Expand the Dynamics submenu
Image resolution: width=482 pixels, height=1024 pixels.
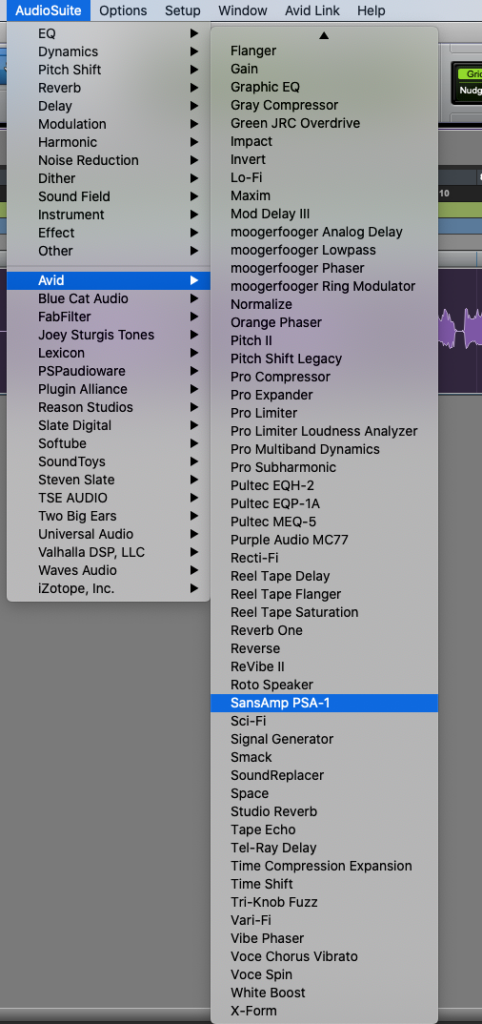tap(108, 52)
